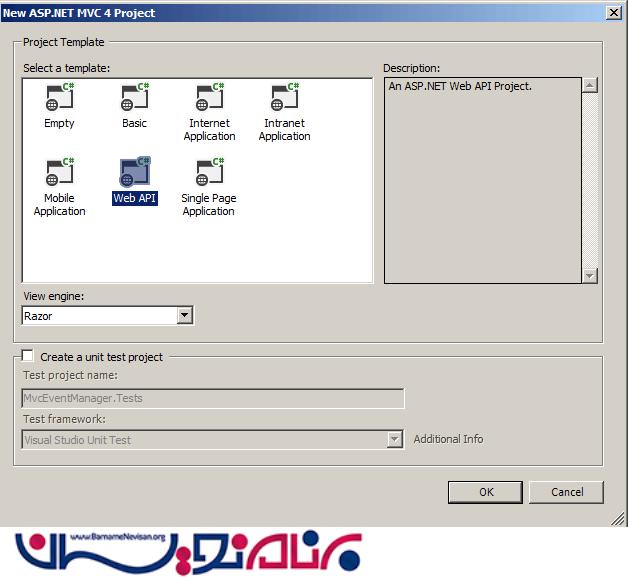
Task: Click the Razor view engine combo box
Action: point(99,316)
